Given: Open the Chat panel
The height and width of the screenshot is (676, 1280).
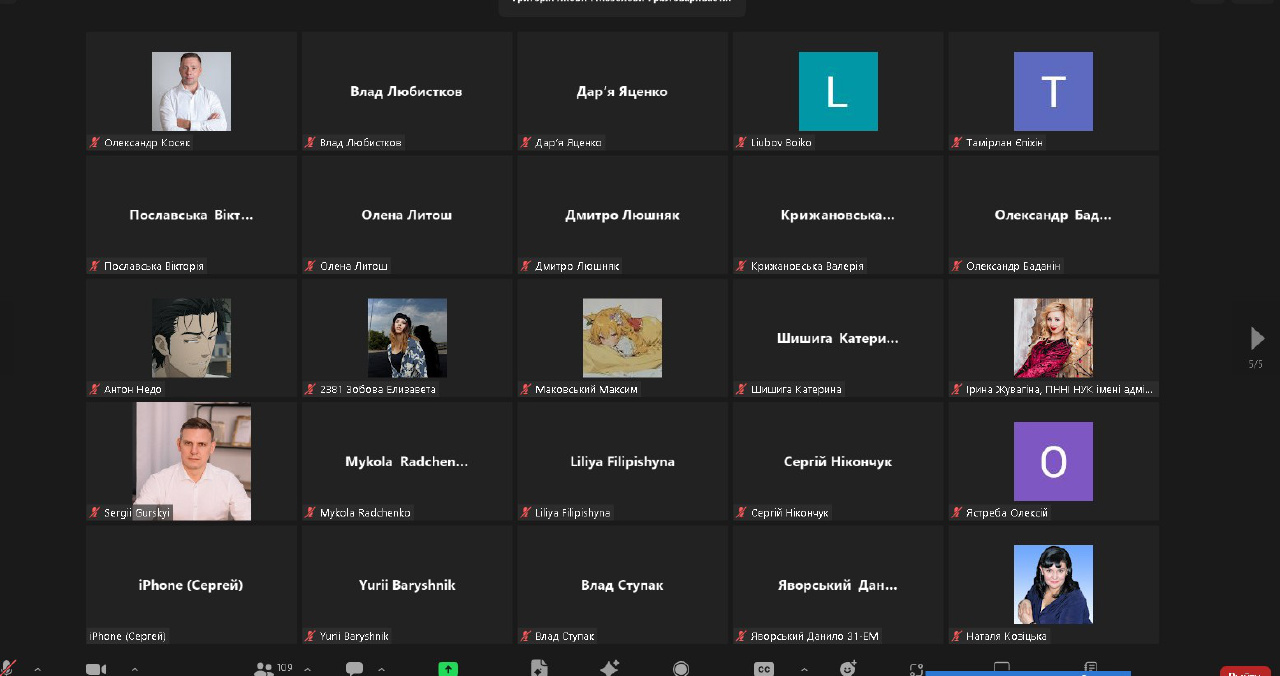Looking at the screenshot, I should tap(354, 669).
